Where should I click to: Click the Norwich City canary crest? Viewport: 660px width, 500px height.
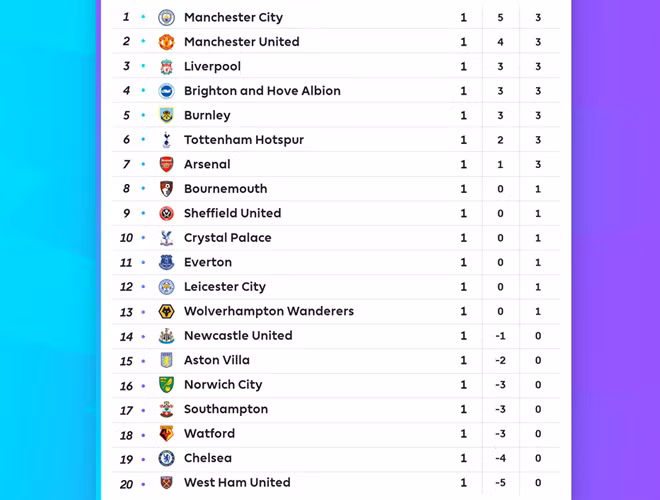point(166,385)
